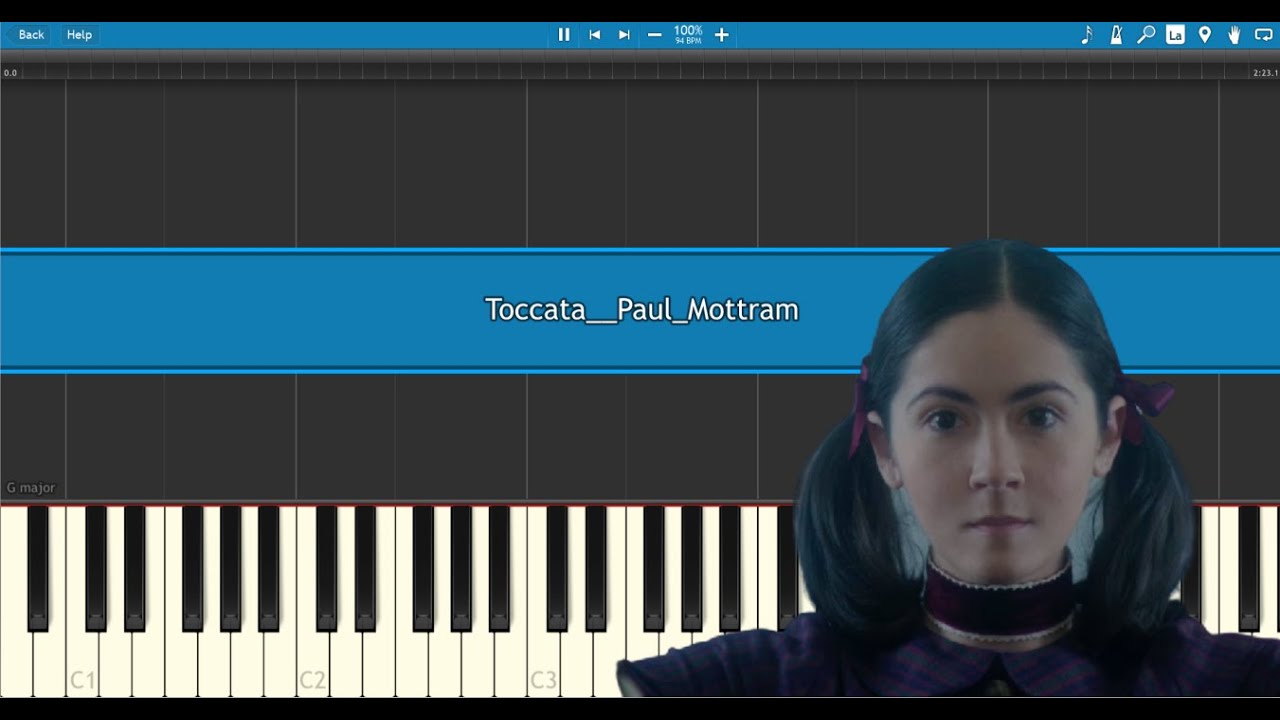Skip forward to next section
Screen dimensions: 1280x720
point(624,35)
